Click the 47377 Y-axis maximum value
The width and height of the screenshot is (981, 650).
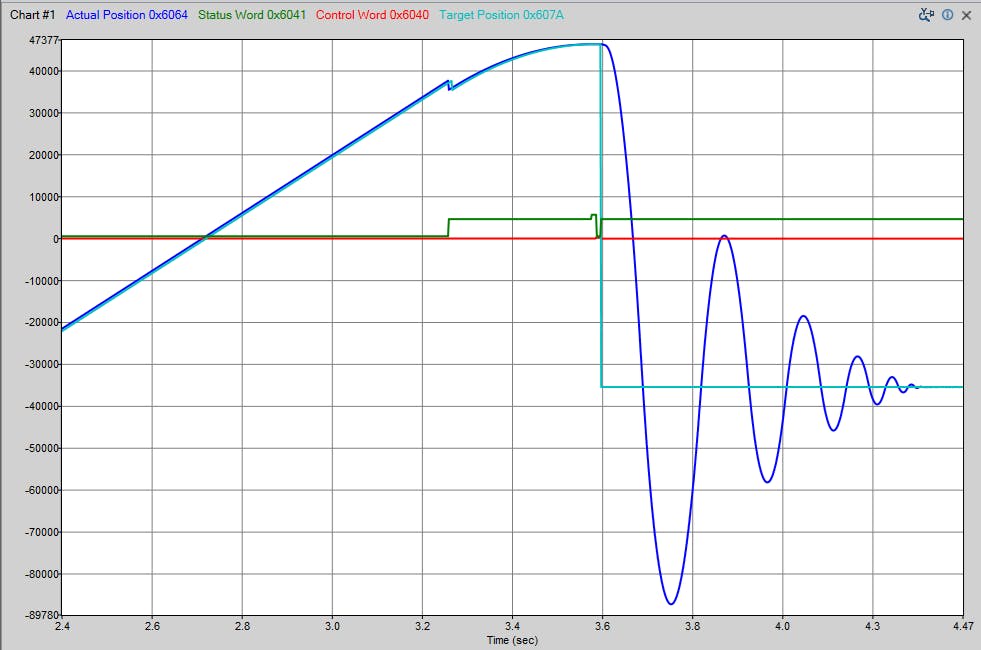point(45,41)
